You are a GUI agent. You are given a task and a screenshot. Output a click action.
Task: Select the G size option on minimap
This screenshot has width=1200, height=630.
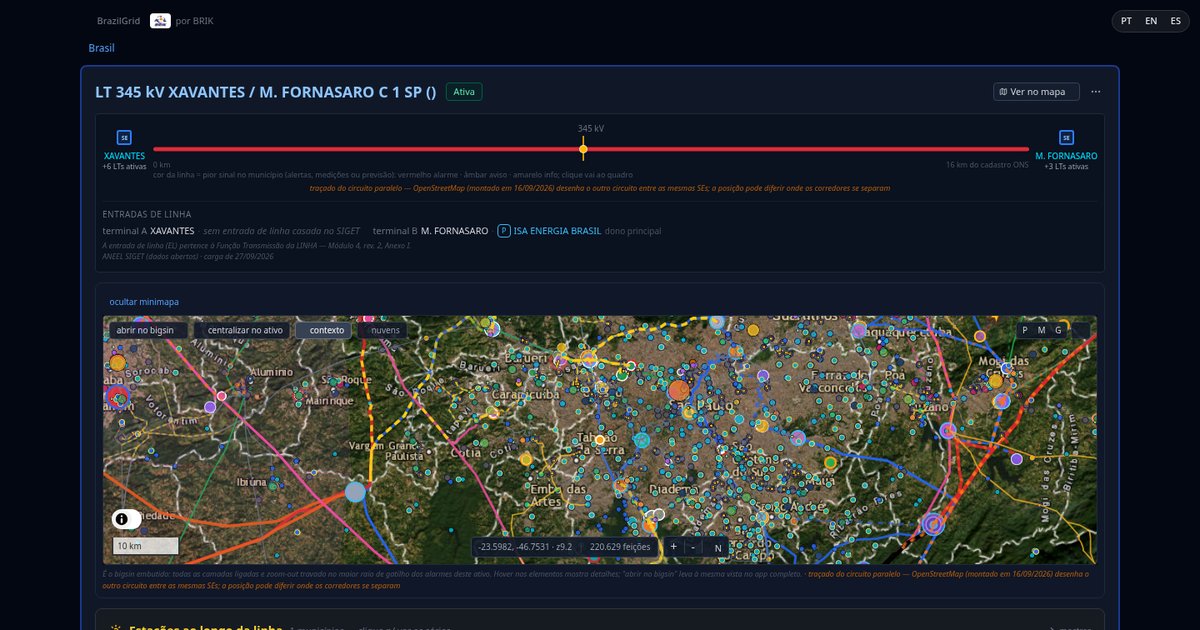[1058, 330]
